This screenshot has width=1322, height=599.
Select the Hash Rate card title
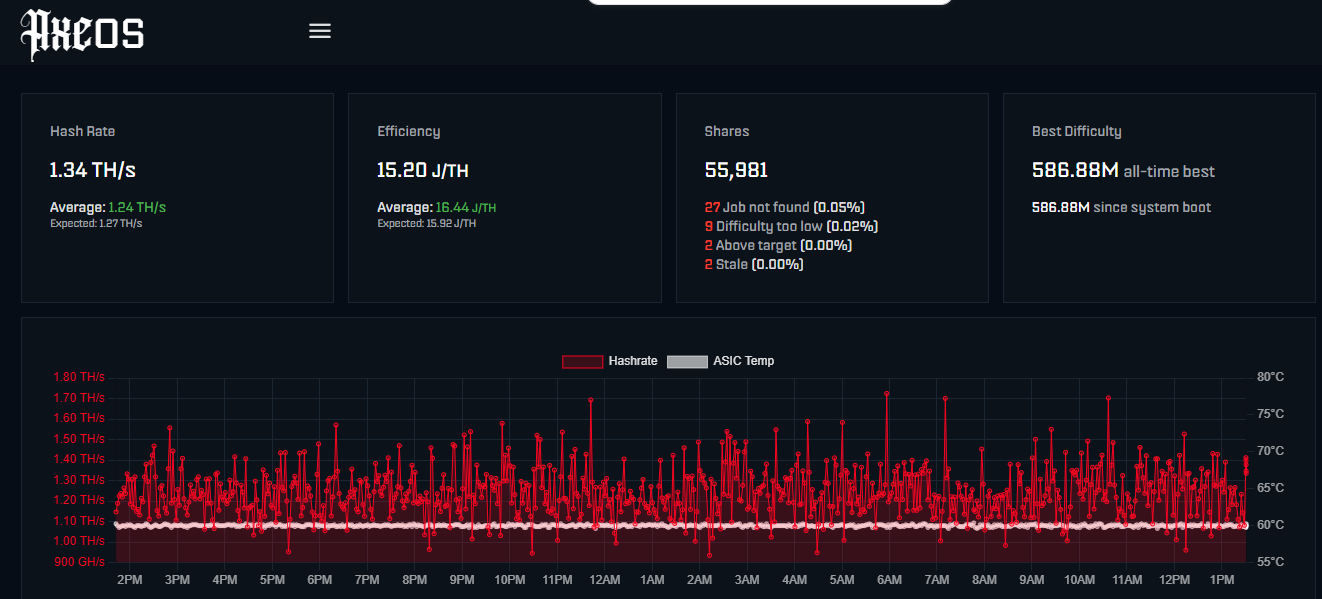pos(82,131)
